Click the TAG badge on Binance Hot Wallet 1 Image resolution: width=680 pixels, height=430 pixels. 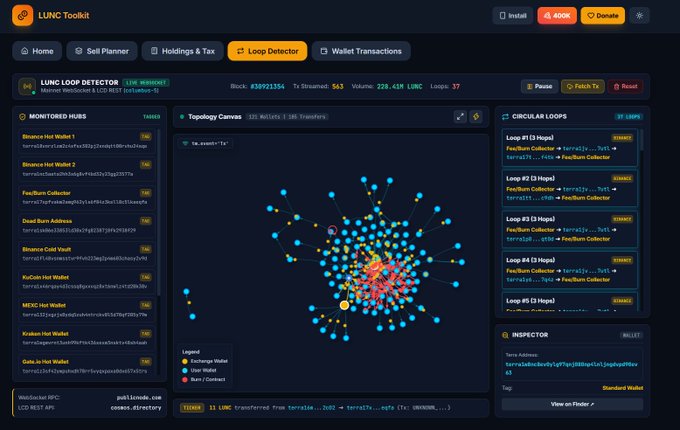(x=146, y=137)
